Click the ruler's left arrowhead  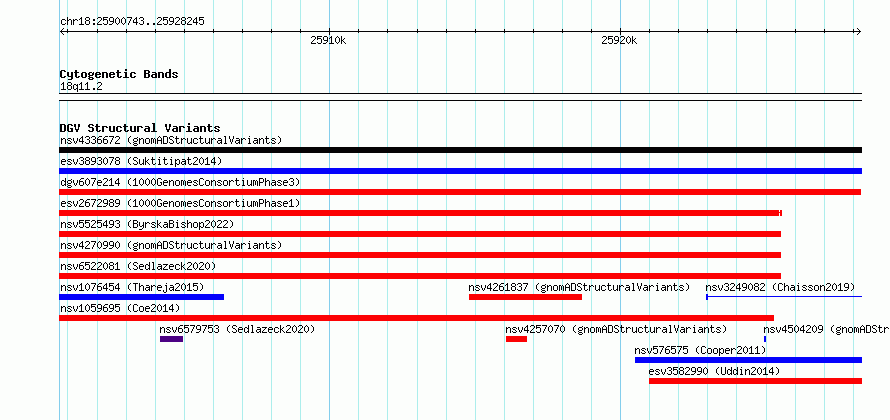(63, 32)
